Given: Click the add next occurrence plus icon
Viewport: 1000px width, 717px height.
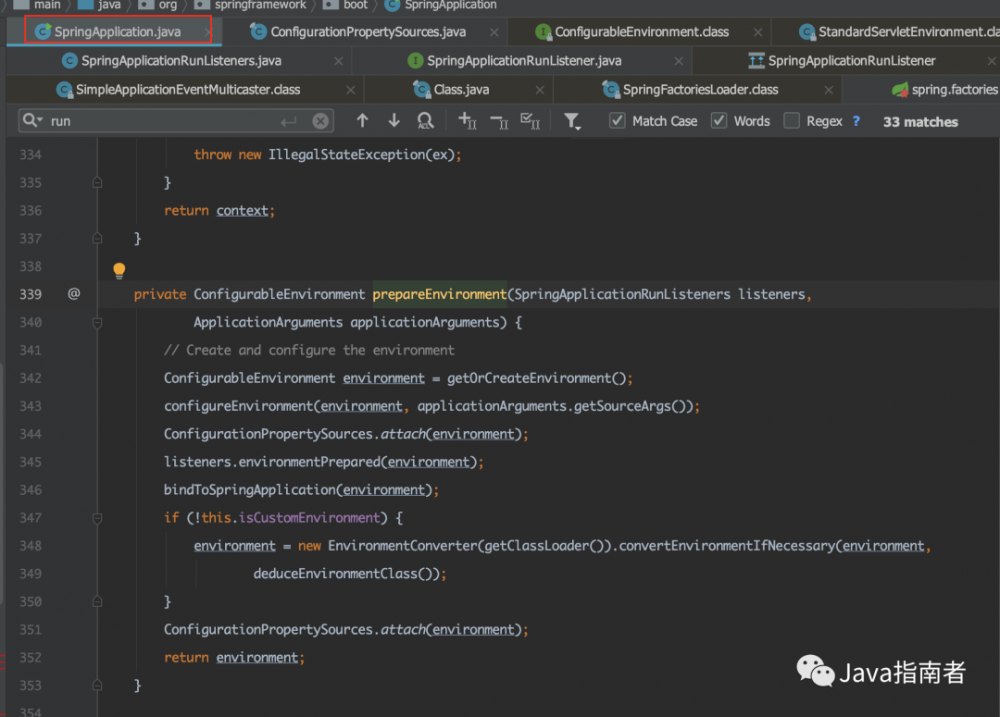Looking at the screenshot, I should 467,121.
